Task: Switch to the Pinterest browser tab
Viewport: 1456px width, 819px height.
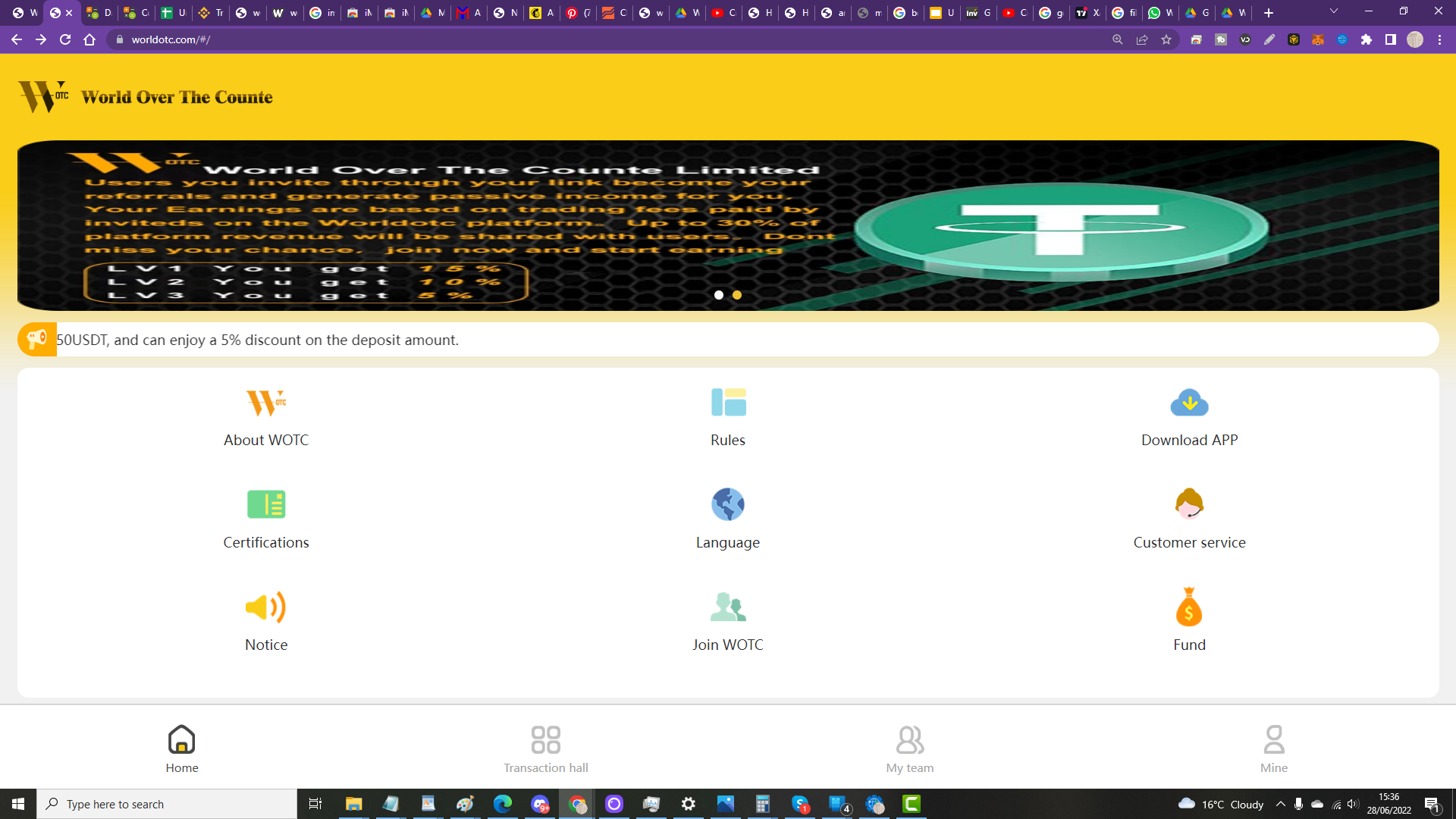Action: [x=578, y=13]
